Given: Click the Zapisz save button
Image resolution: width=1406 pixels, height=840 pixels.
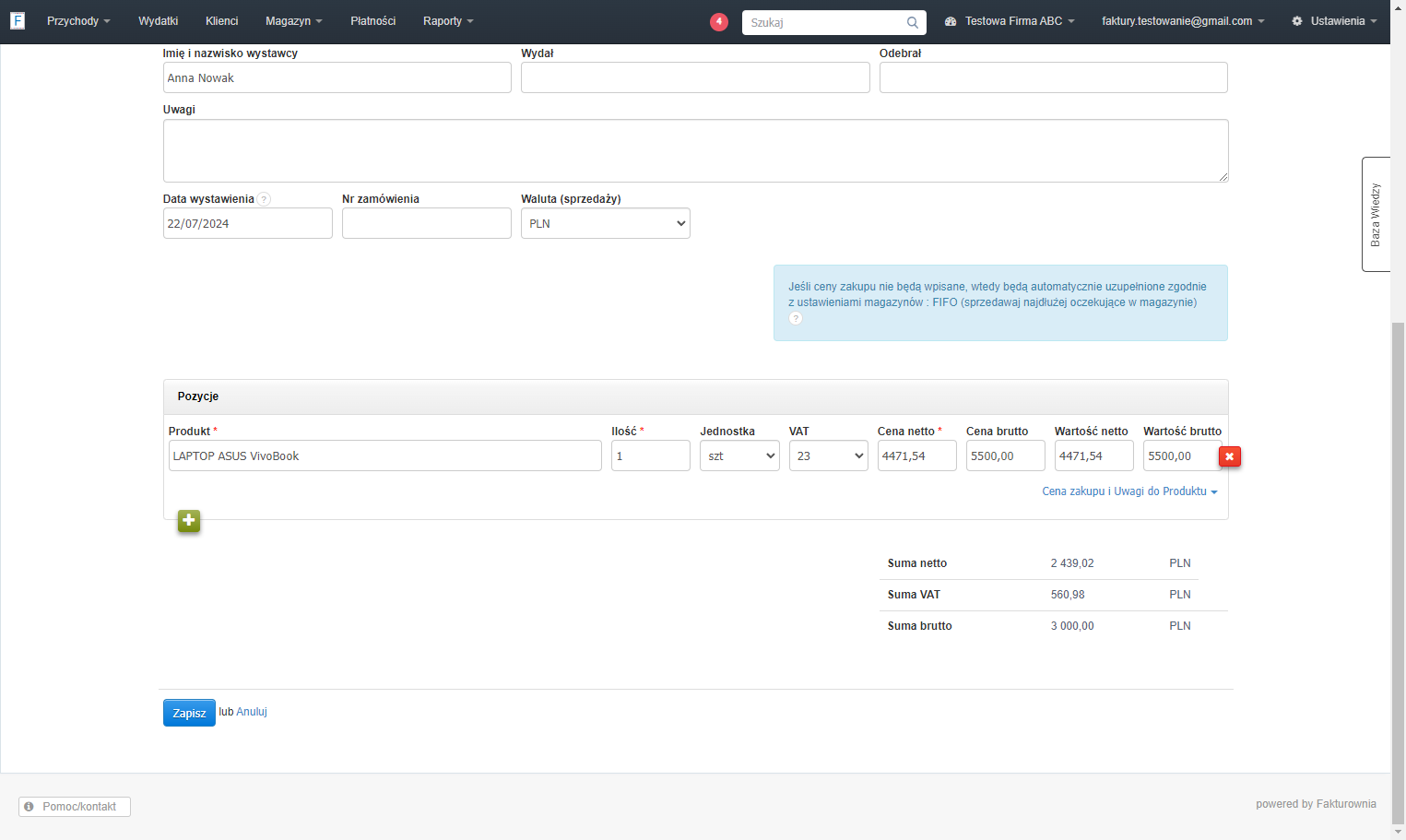Looking at the screenshot, I should 189,713.
